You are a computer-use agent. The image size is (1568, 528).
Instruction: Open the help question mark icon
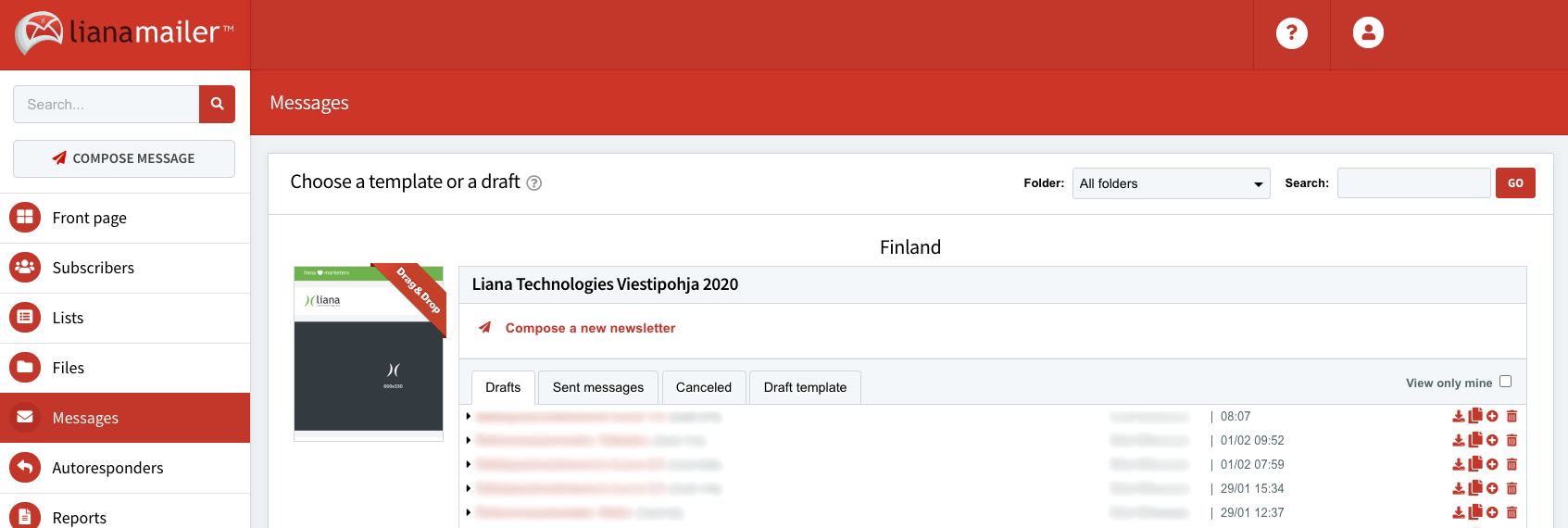[x=1292, y=33]
